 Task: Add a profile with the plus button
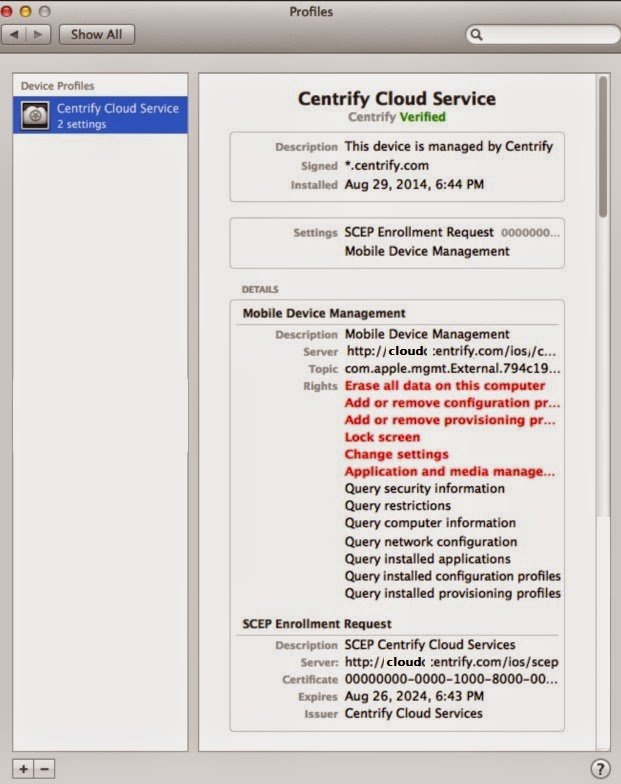coord(23,768)
